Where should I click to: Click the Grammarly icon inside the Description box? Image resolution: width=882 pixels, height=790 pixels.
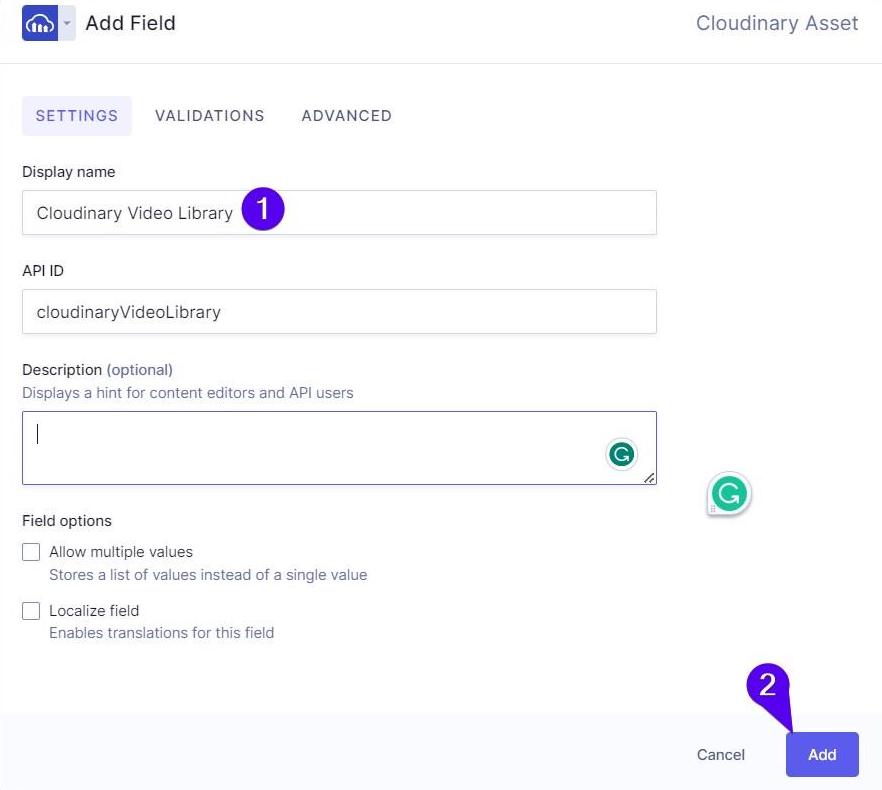coord(622,455)
